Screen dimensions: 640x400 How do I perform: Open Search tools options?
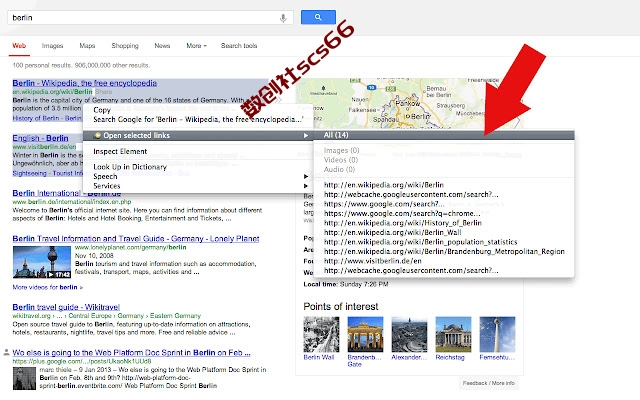239,46
